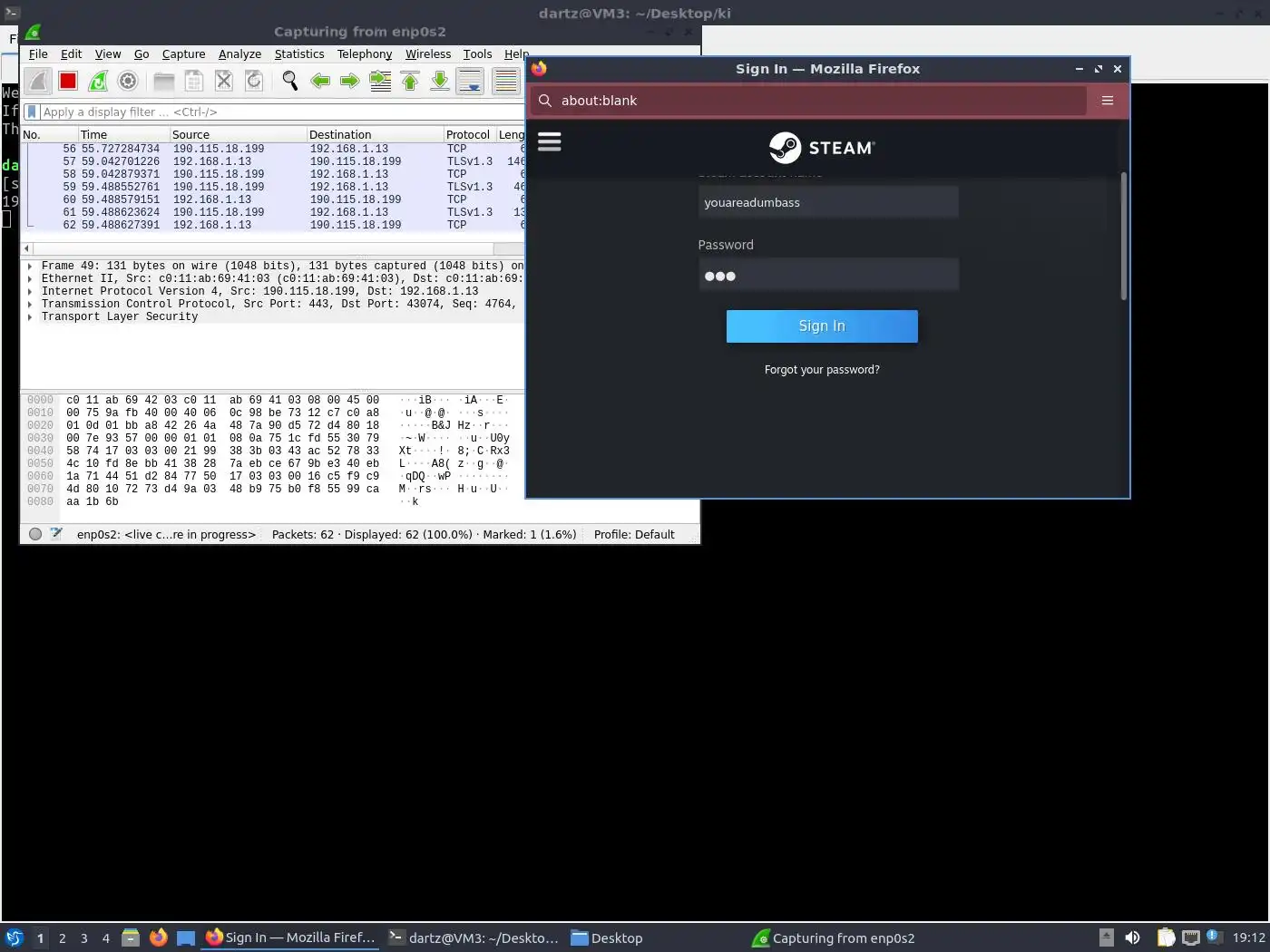Click the display filter bookmark icon

(x=33, y=112)
